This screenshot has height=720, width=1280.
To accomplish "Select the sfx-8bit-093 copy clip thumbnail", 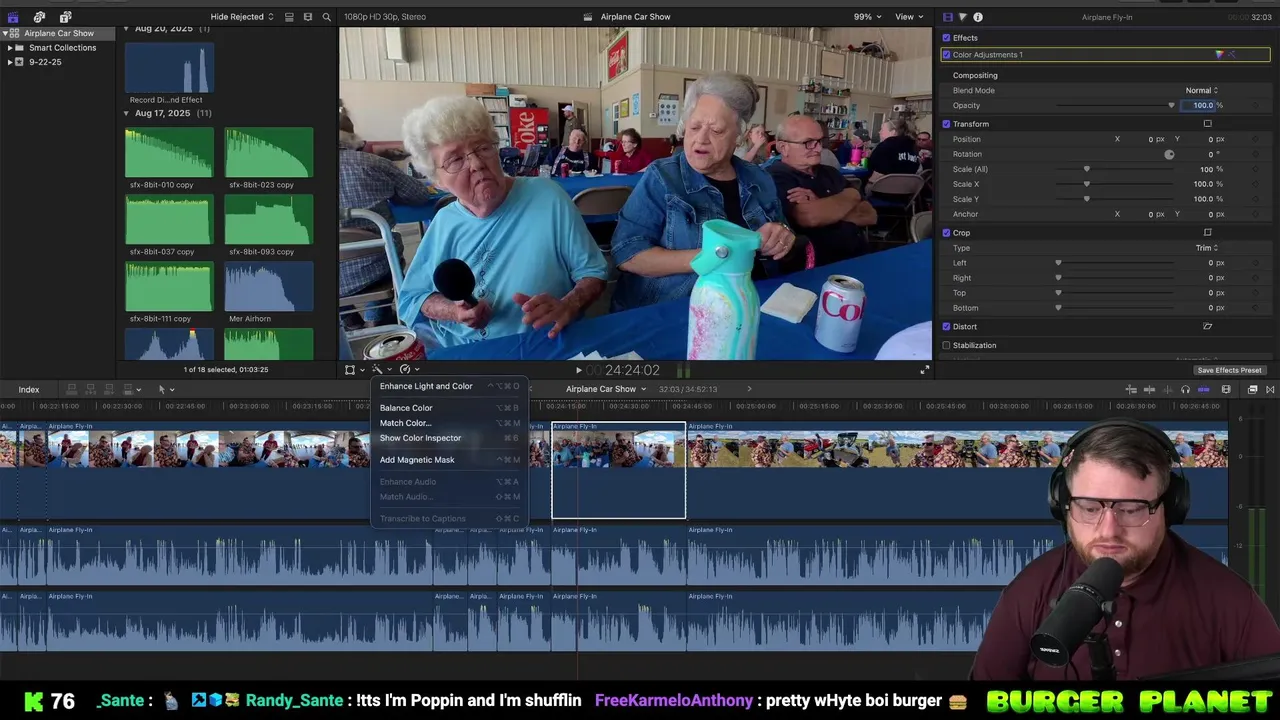I will click(x=269, y=220).
